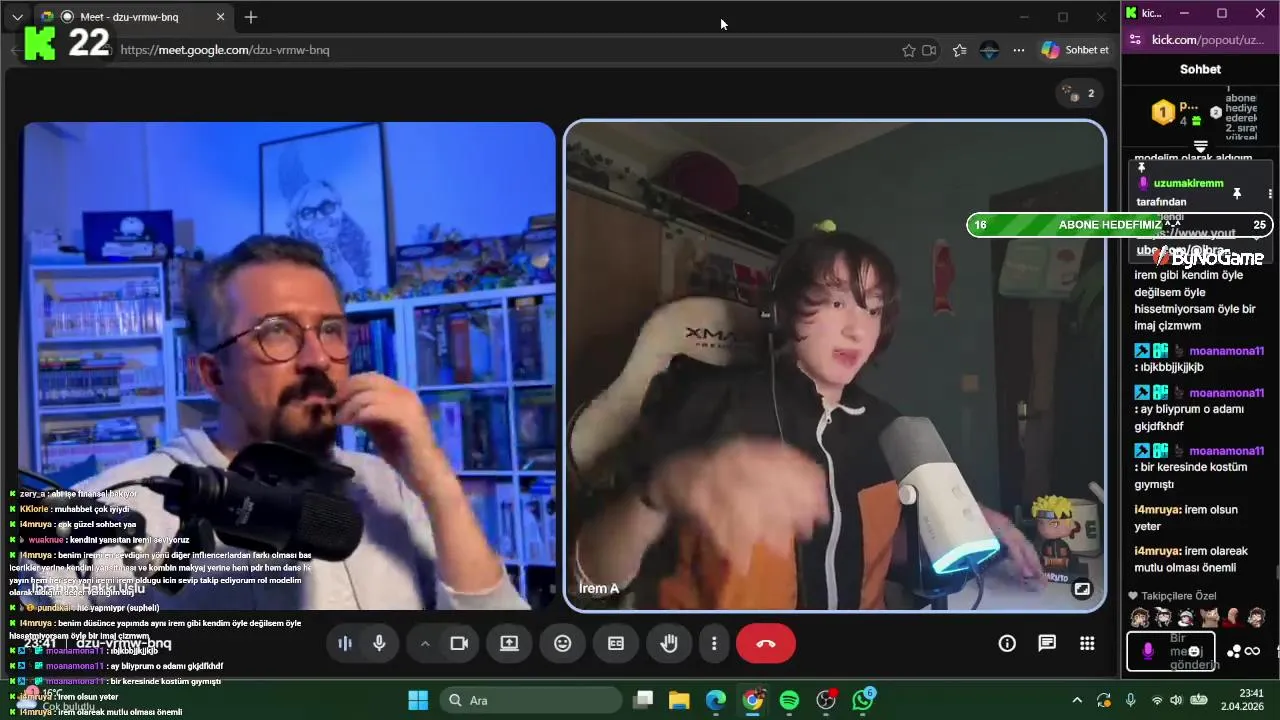Open Spotify from the taskbar
1280x720 pixels.
click(x=789, y=700)
